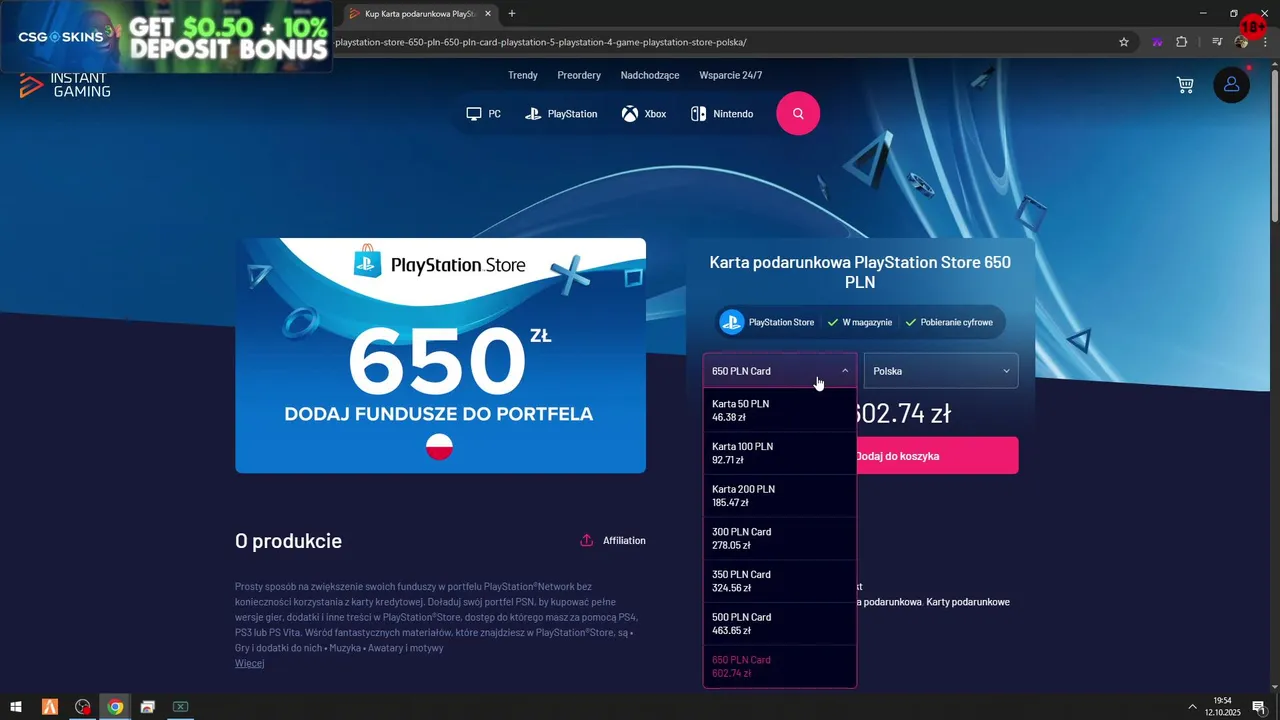
Task: Expand description with Więcej link
Action: point(249,663)
